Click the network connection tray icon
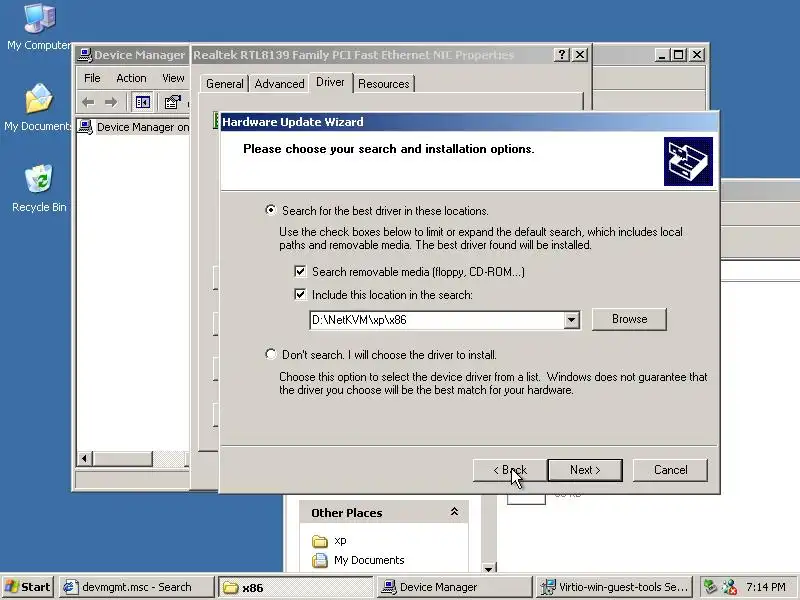 click(730, 587)
